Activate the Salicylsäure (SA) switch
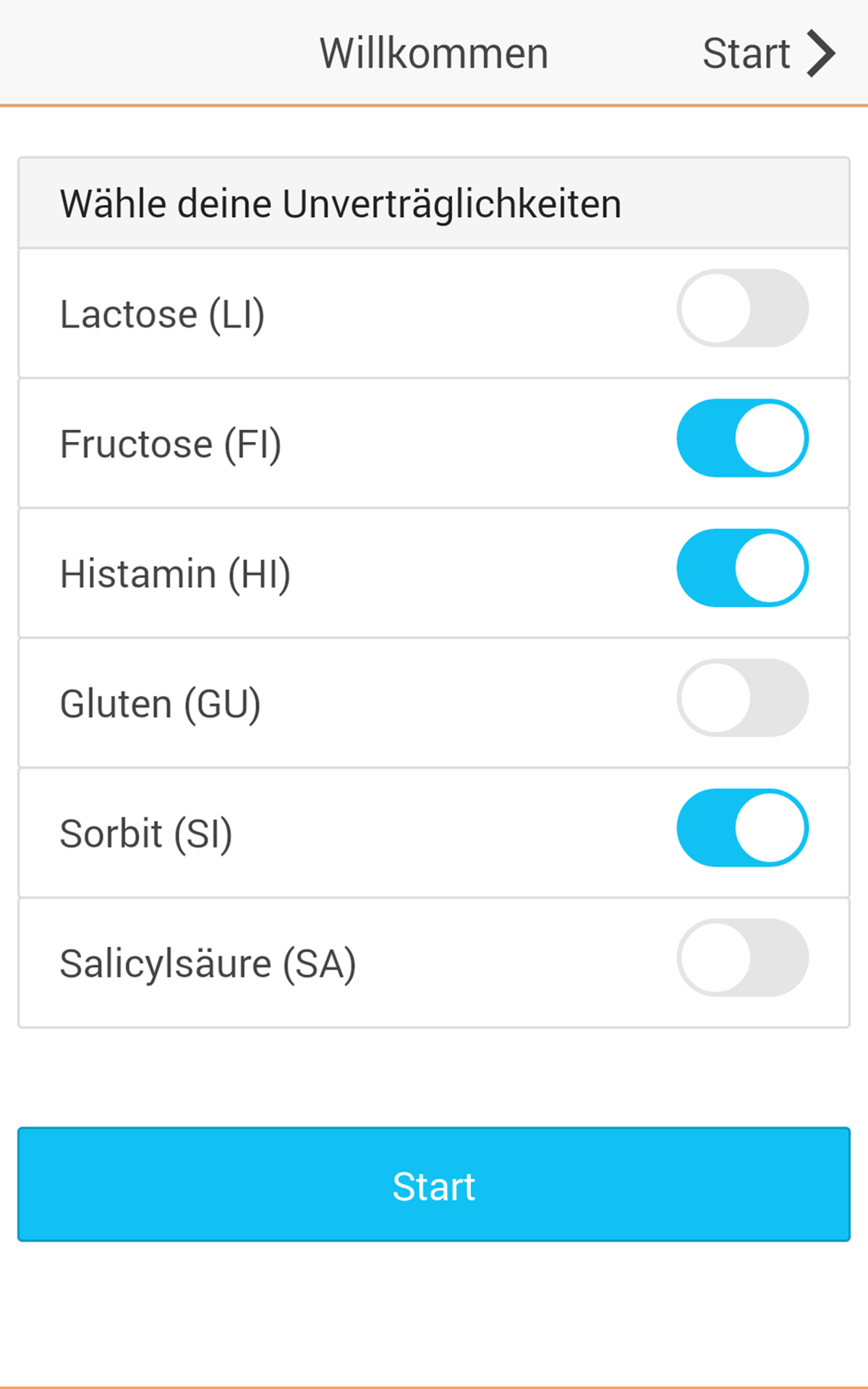The height and width of the screenshot is (1389, 868). 742,957
